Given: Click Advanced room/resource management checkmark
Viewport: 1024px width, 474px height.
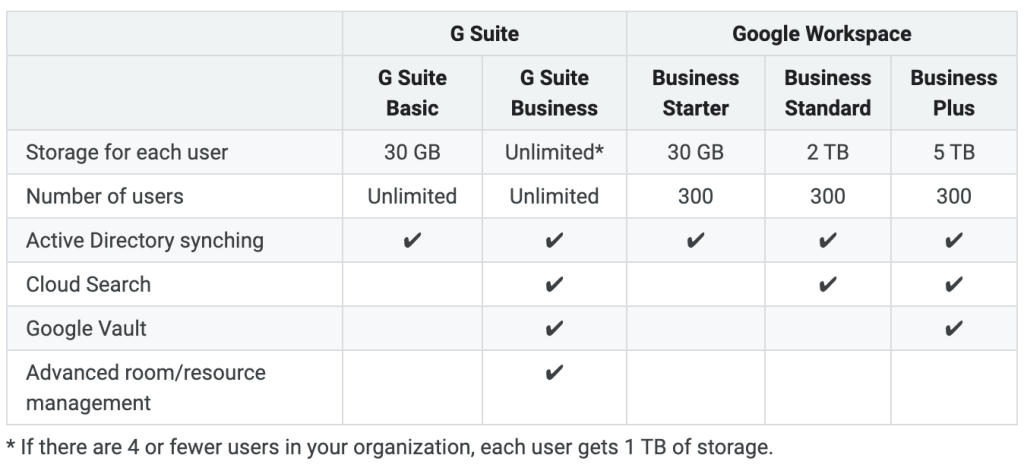Looking at the screenshot, I should pyautogui.click(x=554, y=374).
